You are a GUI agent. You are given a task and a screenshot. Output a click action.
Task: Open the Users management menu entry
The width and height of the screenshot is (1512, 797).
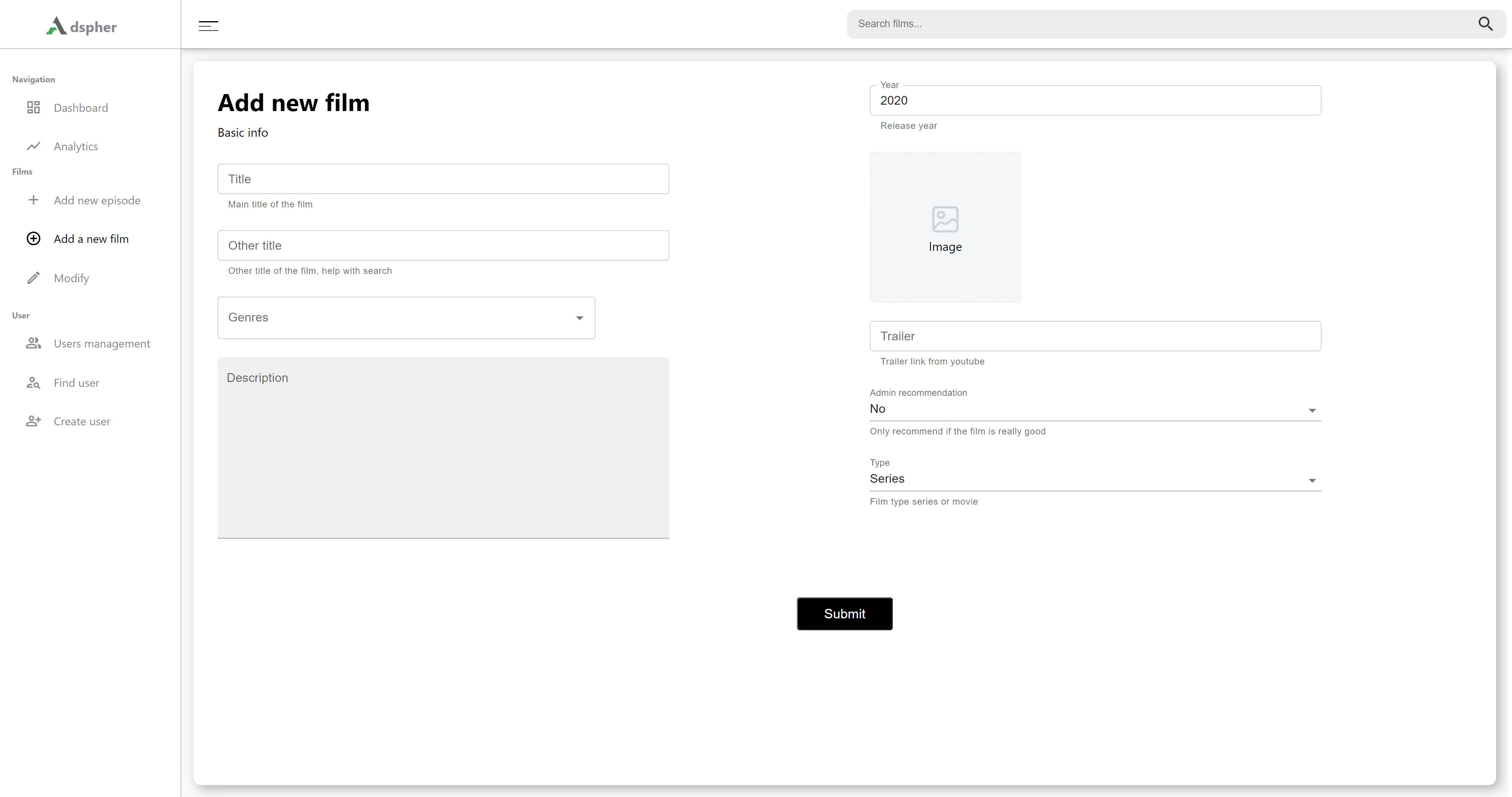[102, 343]
